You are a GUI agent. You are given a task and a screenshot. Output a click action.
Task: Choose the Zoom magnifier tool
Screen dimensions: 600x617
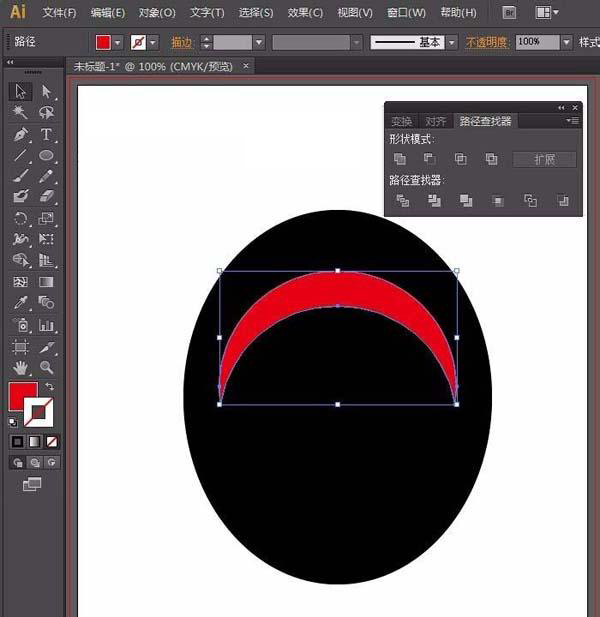coord(46,368)
